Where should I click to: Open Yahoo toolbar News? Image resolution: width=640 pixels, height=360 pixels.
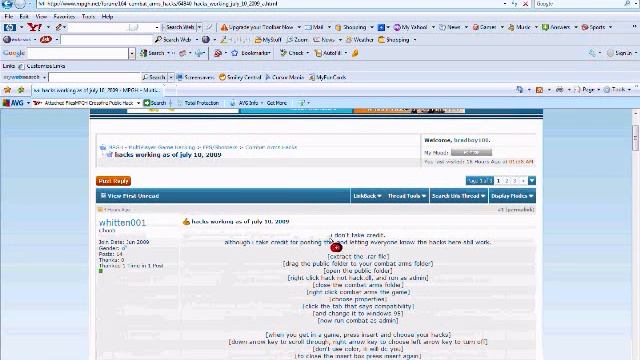click(450, 27)
